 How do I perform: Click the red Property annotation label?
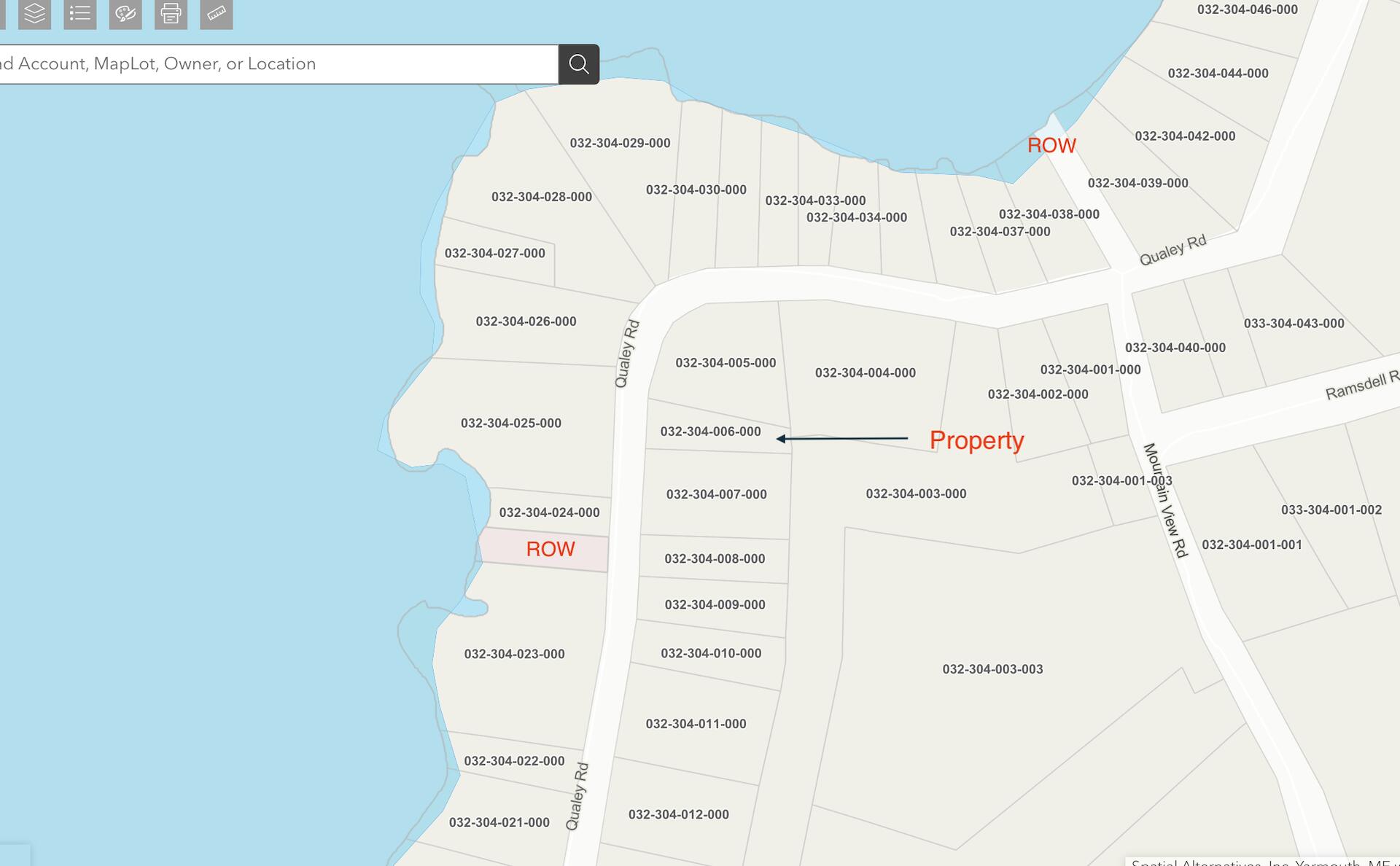point(976,440)
